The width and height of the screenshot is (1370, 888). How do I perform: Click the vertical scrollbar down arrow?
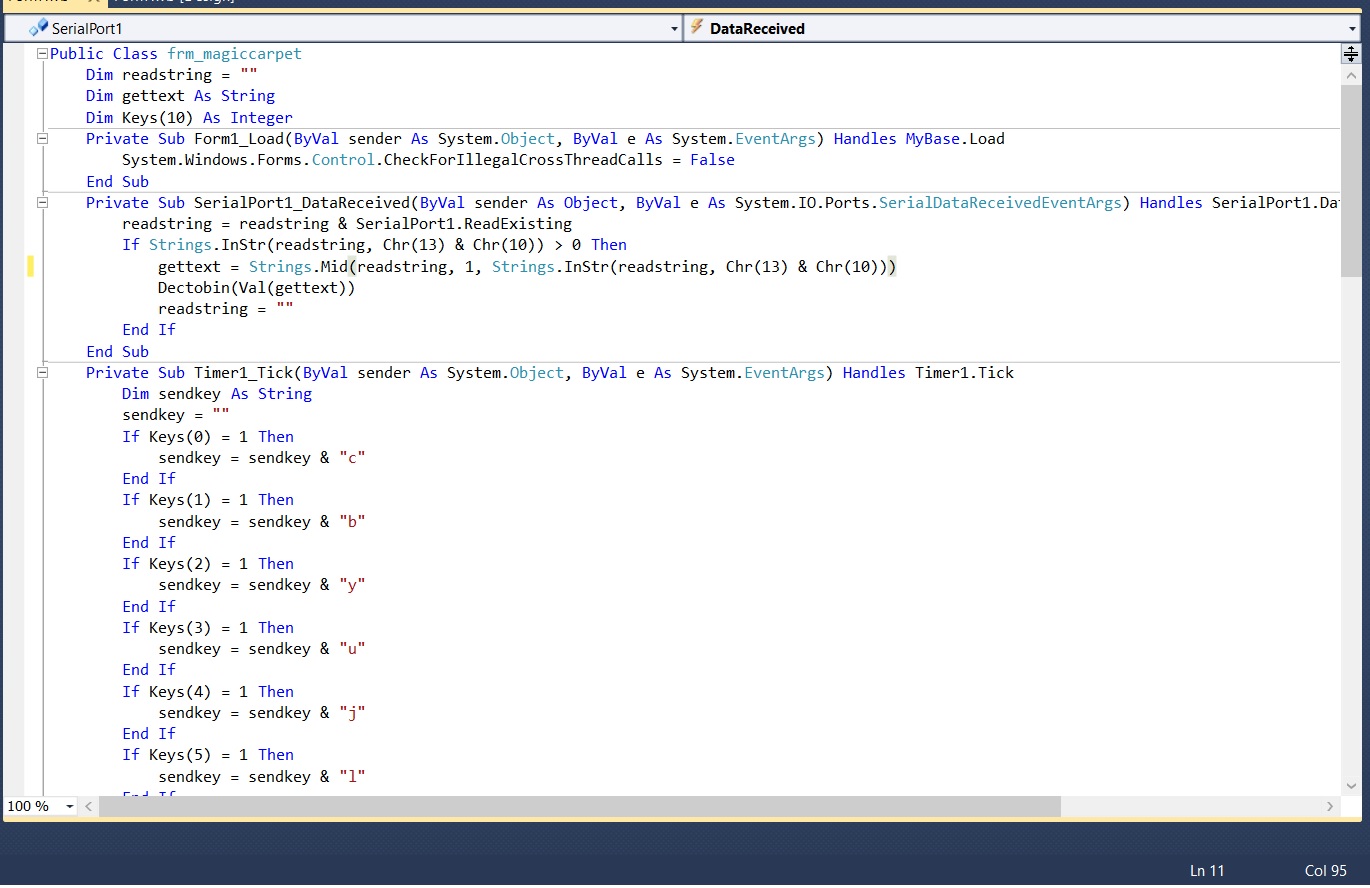1351,786
